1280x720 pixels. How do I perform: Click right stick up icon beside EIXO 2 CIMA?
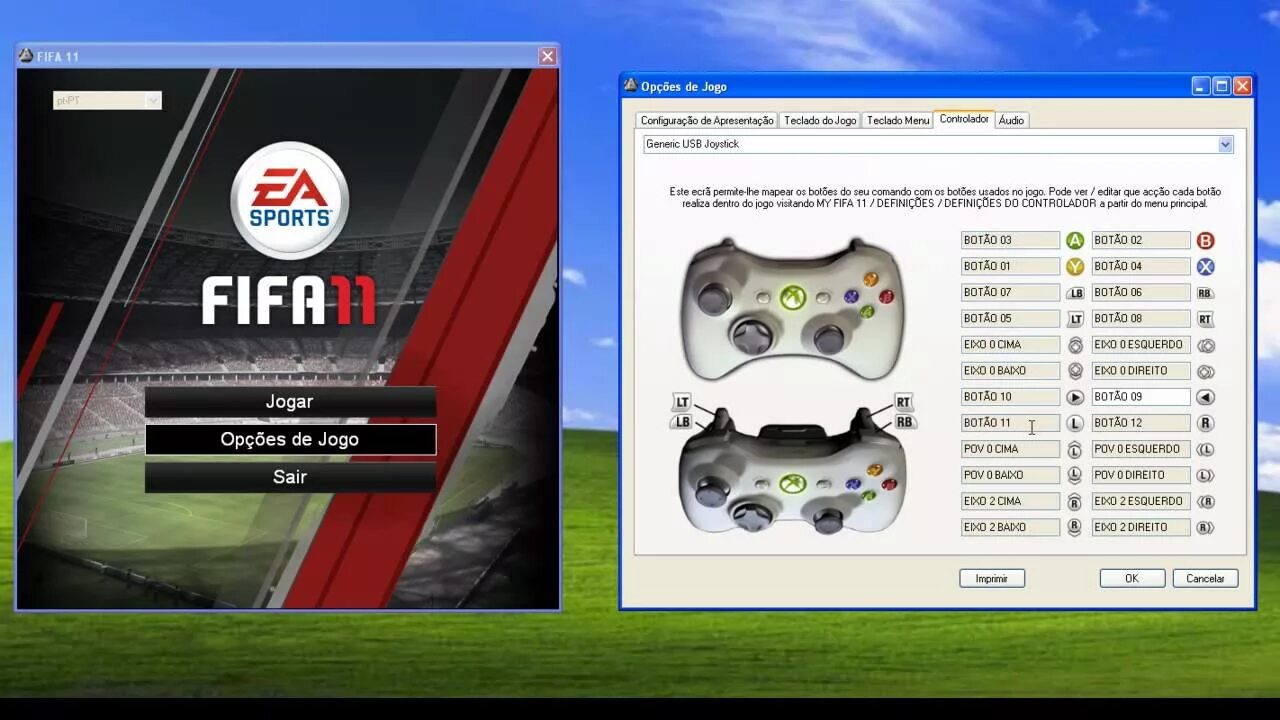tap(1075, 501)
